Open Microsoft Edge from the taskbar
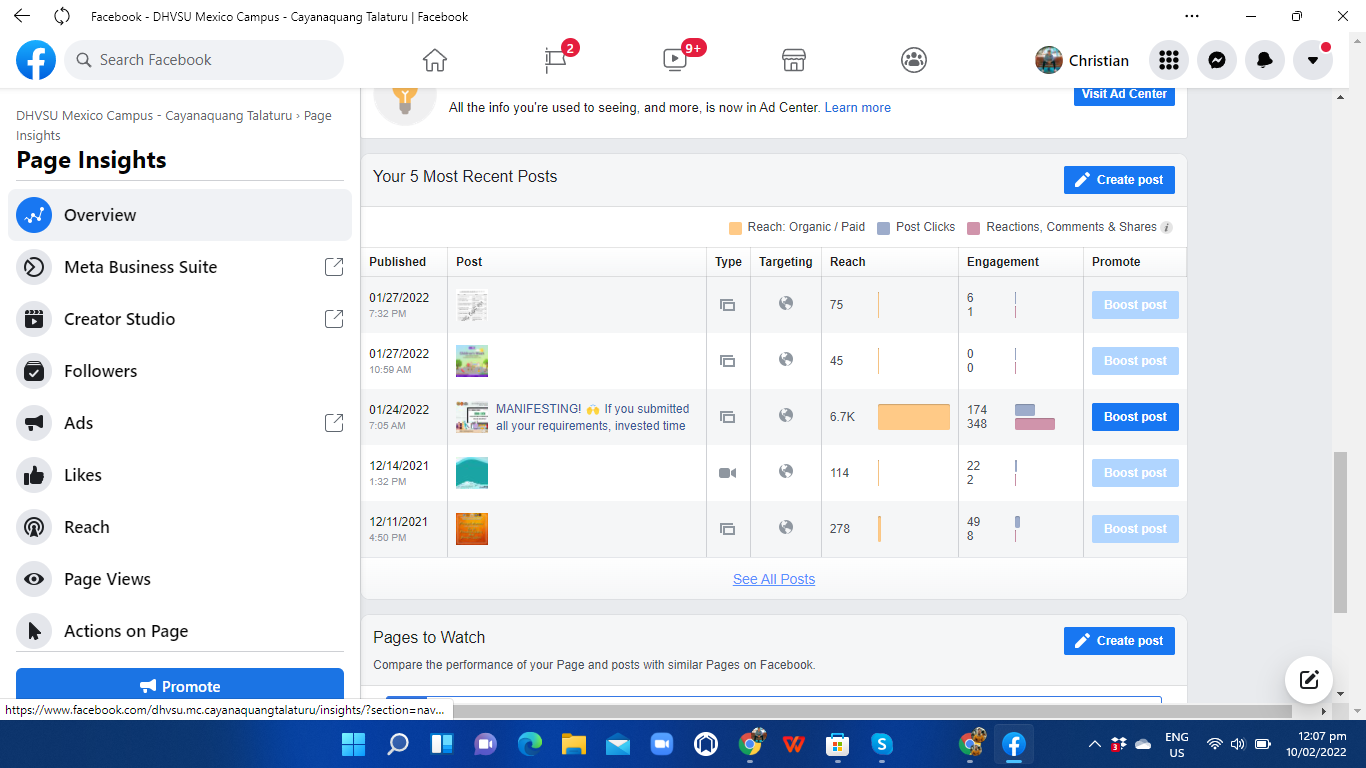Screen dimensions: 1366x768 click(x=530, y=744)
